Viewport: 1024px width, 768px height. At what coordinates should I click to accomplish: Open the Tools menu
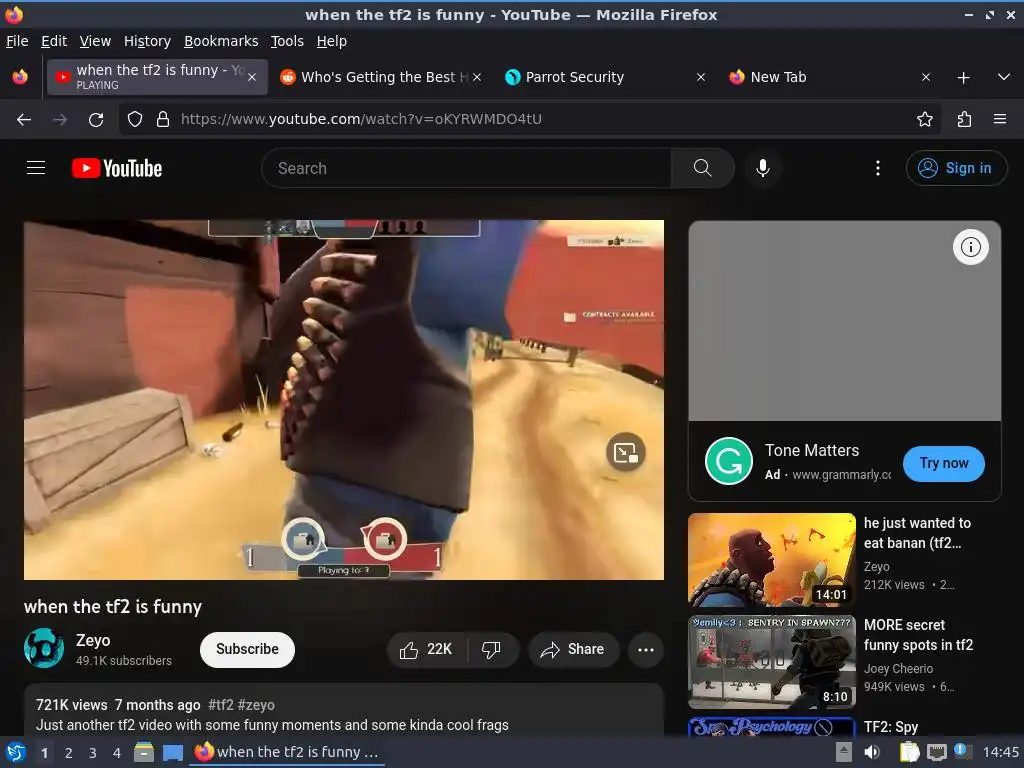[287, 41]
